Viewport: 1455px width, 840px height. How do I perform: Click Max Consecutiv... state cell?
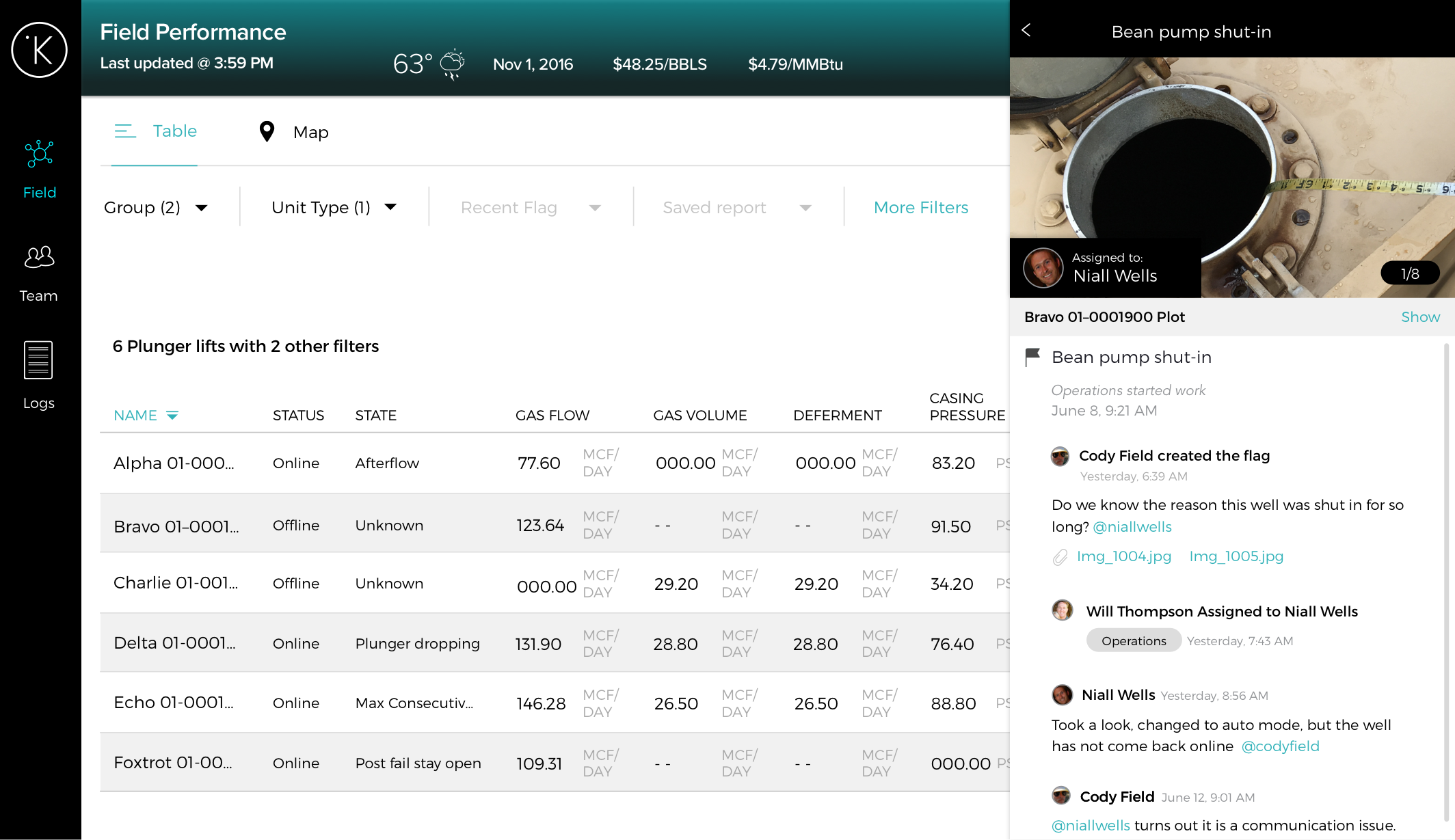click(414, 703)
